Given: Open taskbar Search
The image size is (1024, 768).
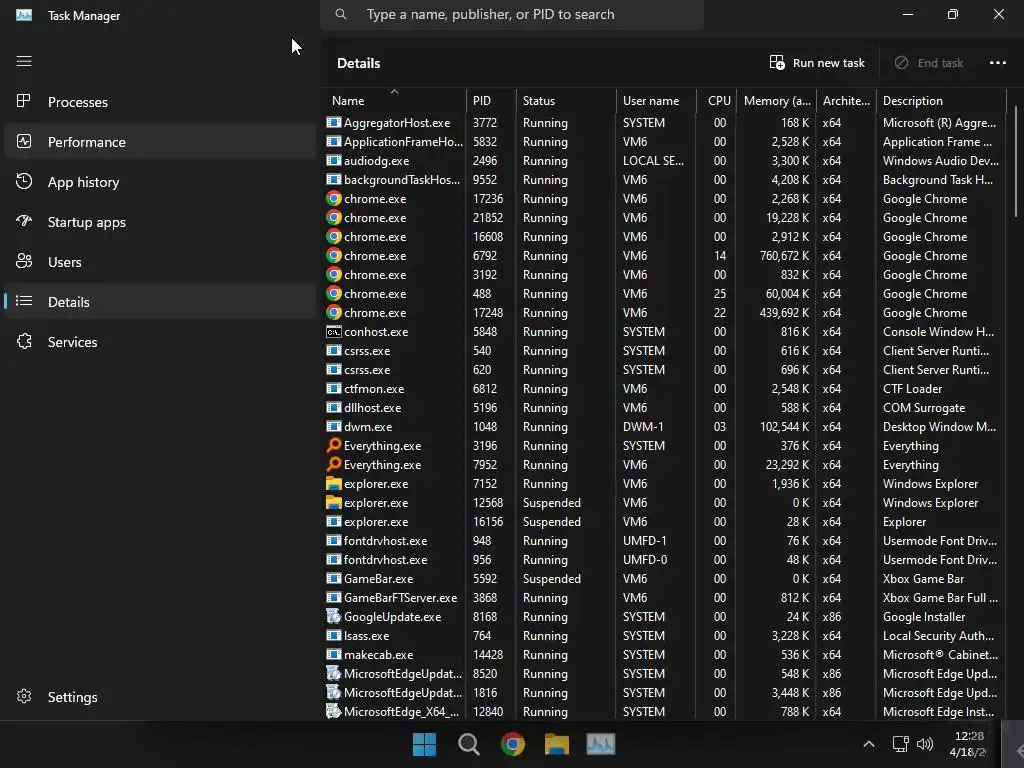Looking at the screenshot, I should coord(468,744).
